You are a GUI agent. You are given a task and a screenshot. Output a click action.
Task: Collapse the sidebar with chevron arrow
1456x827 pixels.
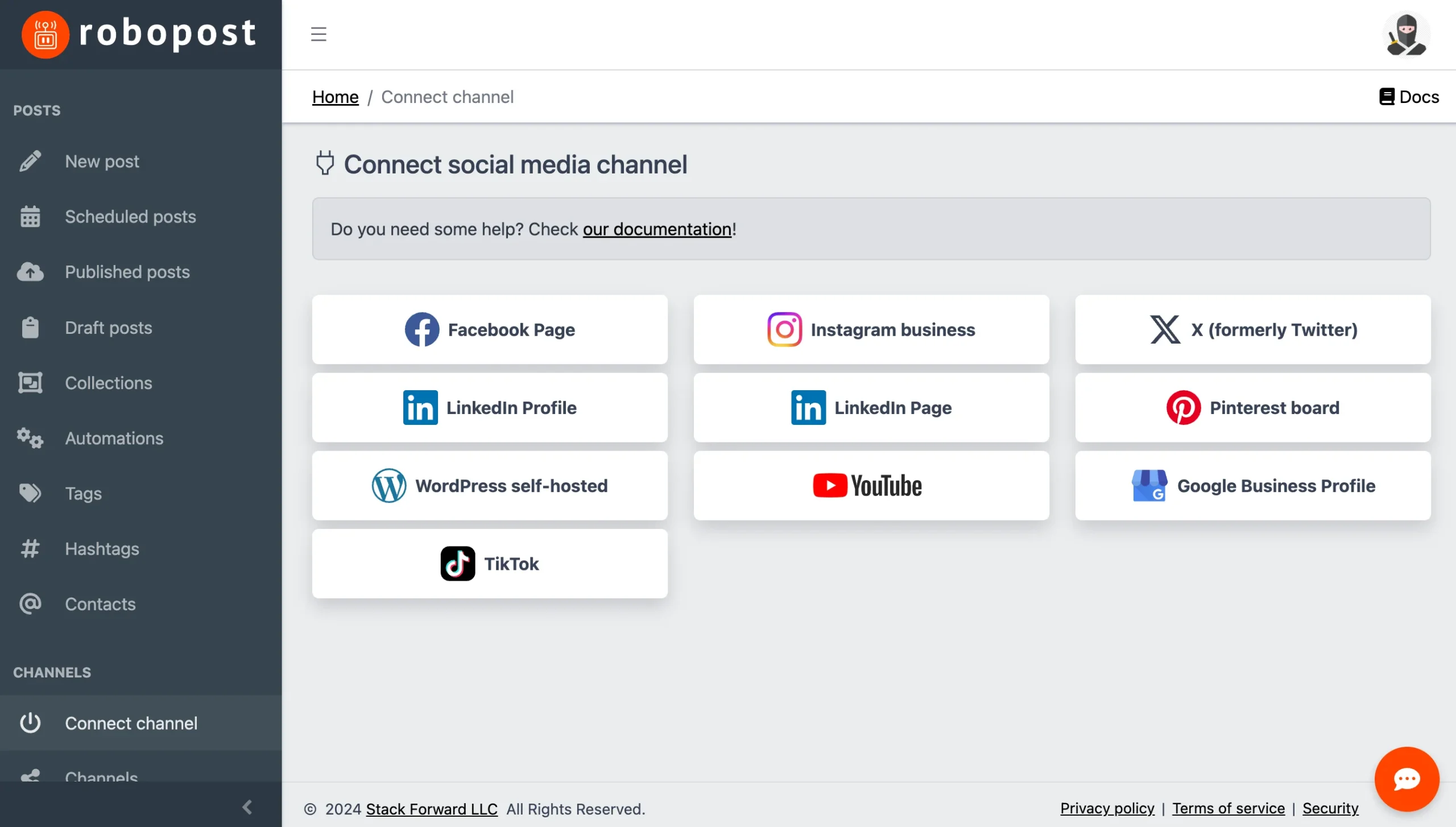coord(247,807)
